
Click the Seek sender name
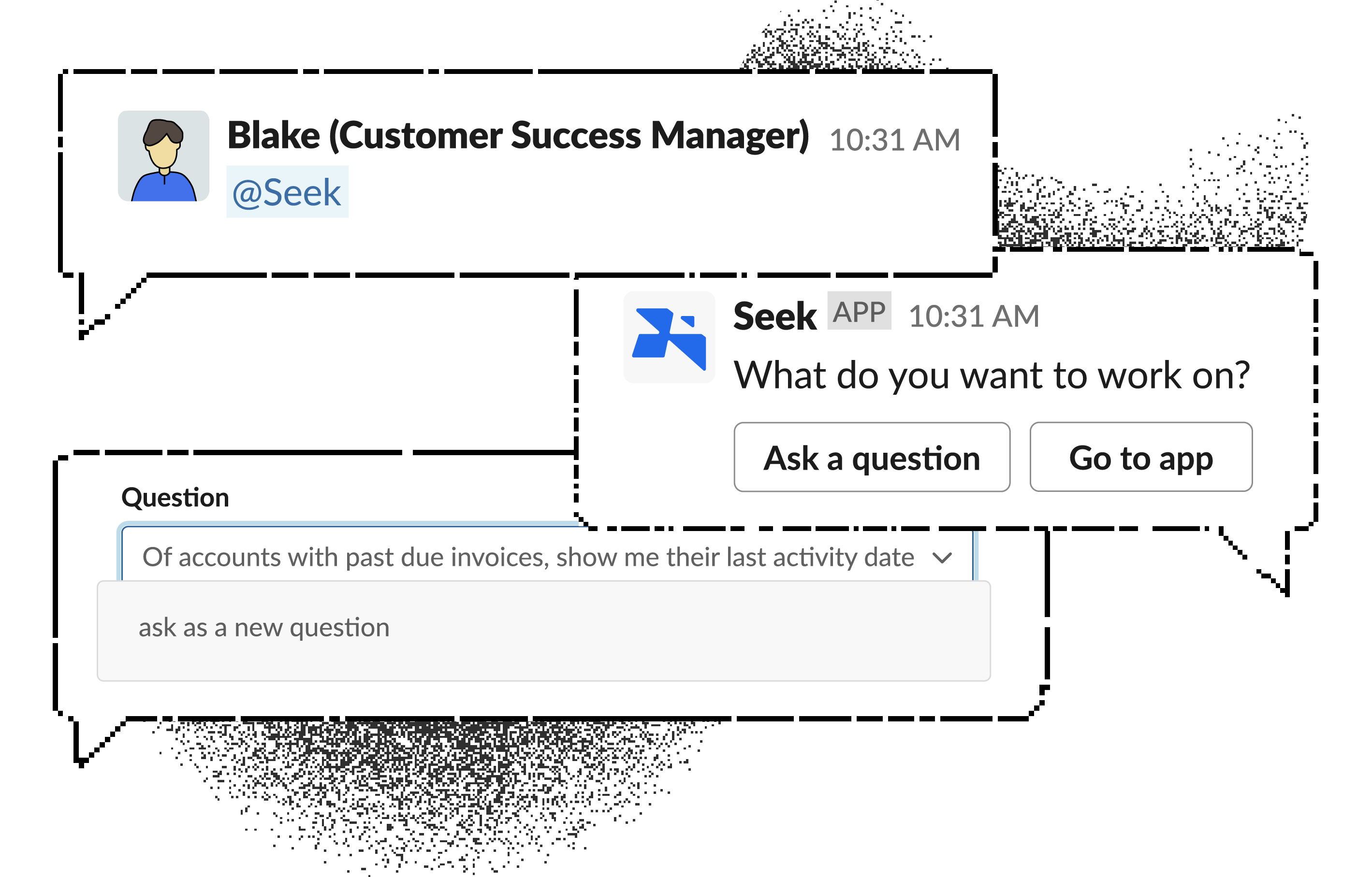[x=774, y=316]
